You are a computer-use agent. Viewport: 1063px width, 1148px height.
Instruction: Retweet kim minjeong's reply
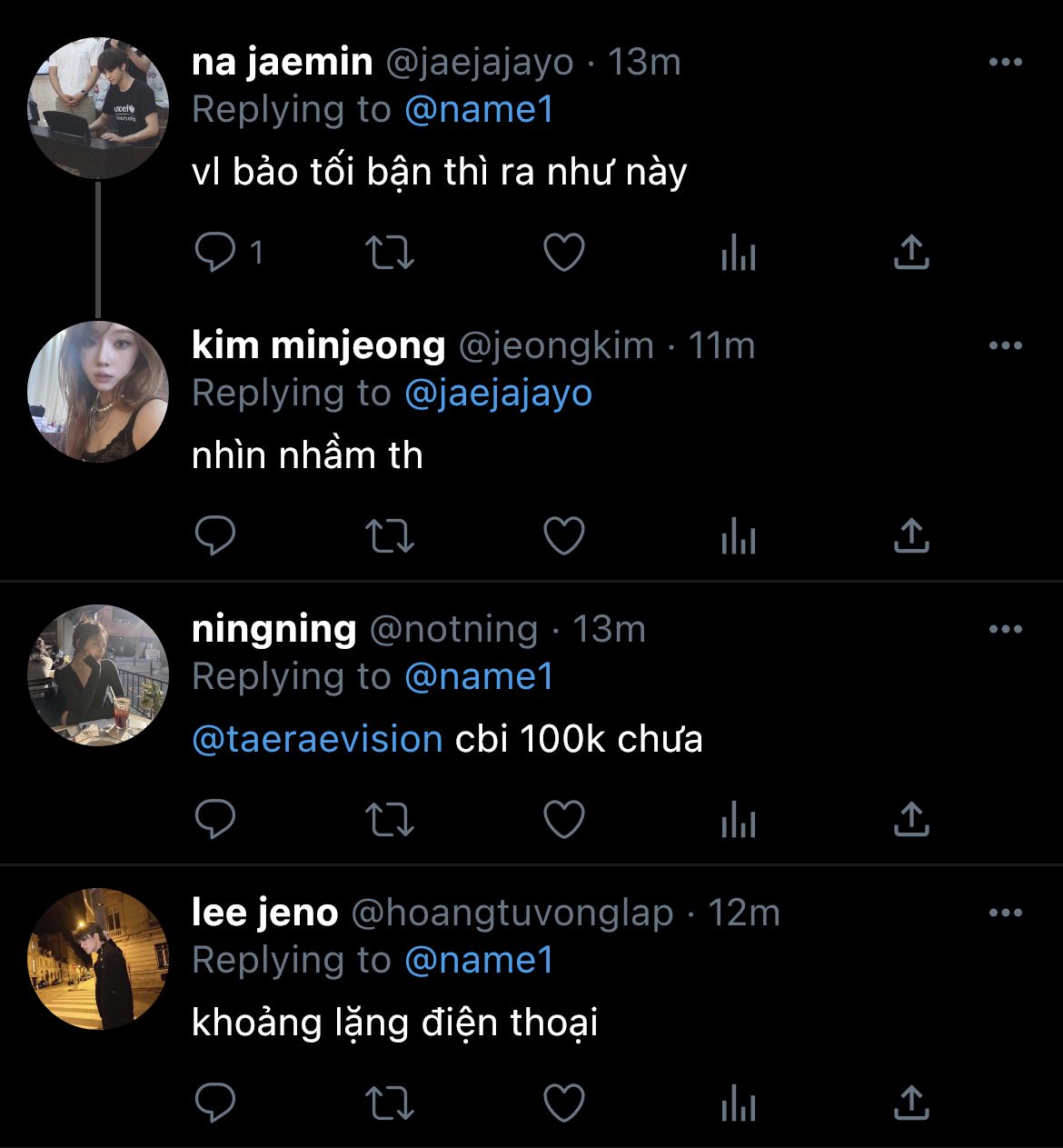(390, 536)
